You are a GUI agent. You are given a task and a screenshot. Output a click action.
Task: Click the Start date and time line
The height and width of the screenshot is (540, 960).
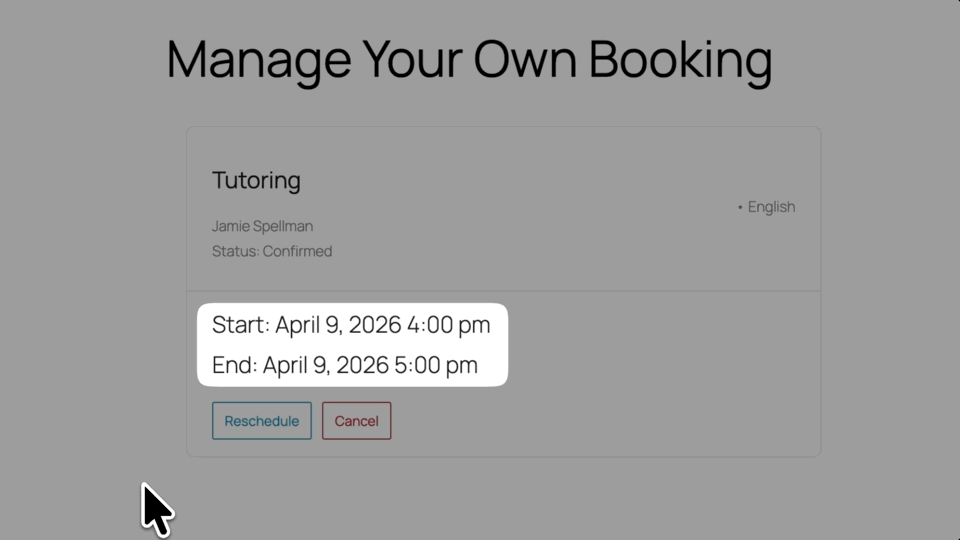coord(351,325)
